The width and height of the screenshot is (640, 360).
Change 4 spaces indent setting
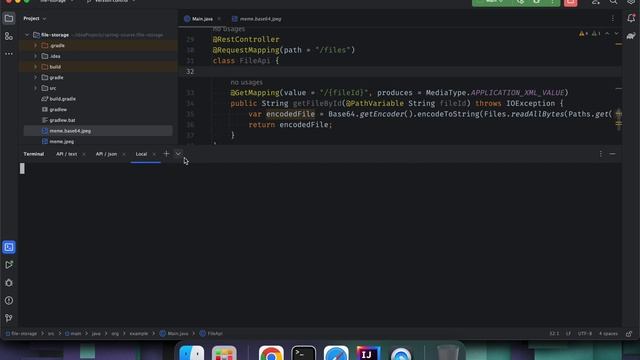(x=608, y=333)
